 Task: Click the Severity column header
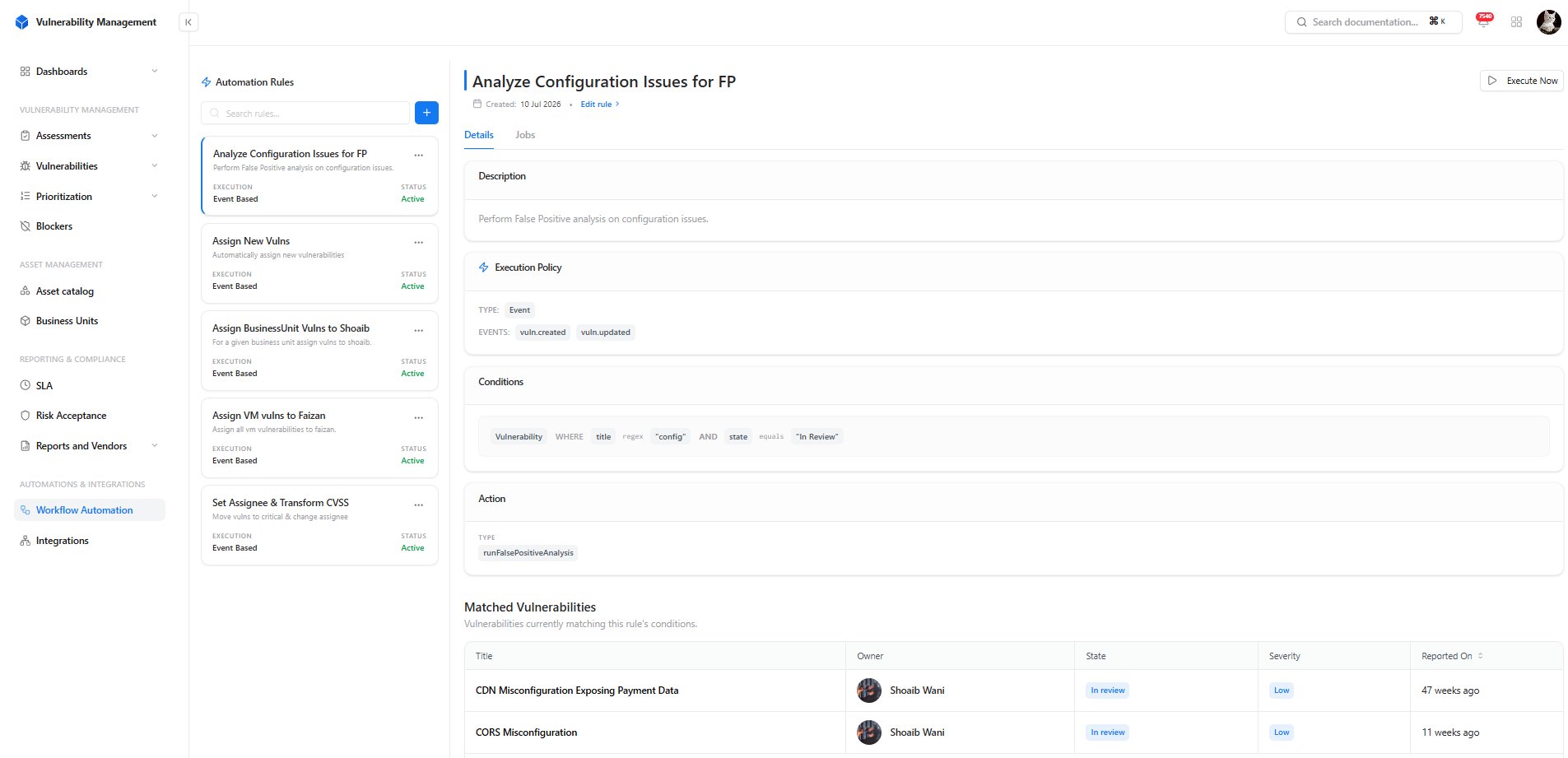point(1284,656)
